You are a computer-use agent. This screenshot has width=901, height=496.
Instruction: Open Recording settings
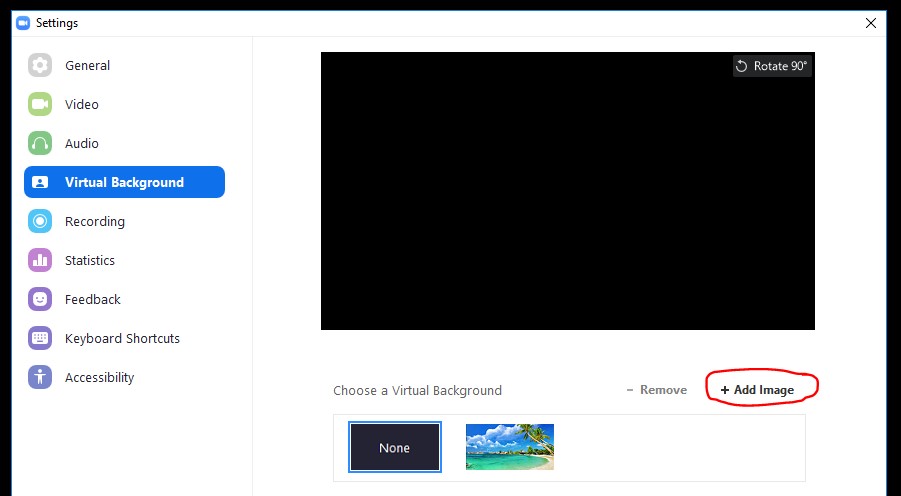124,221
